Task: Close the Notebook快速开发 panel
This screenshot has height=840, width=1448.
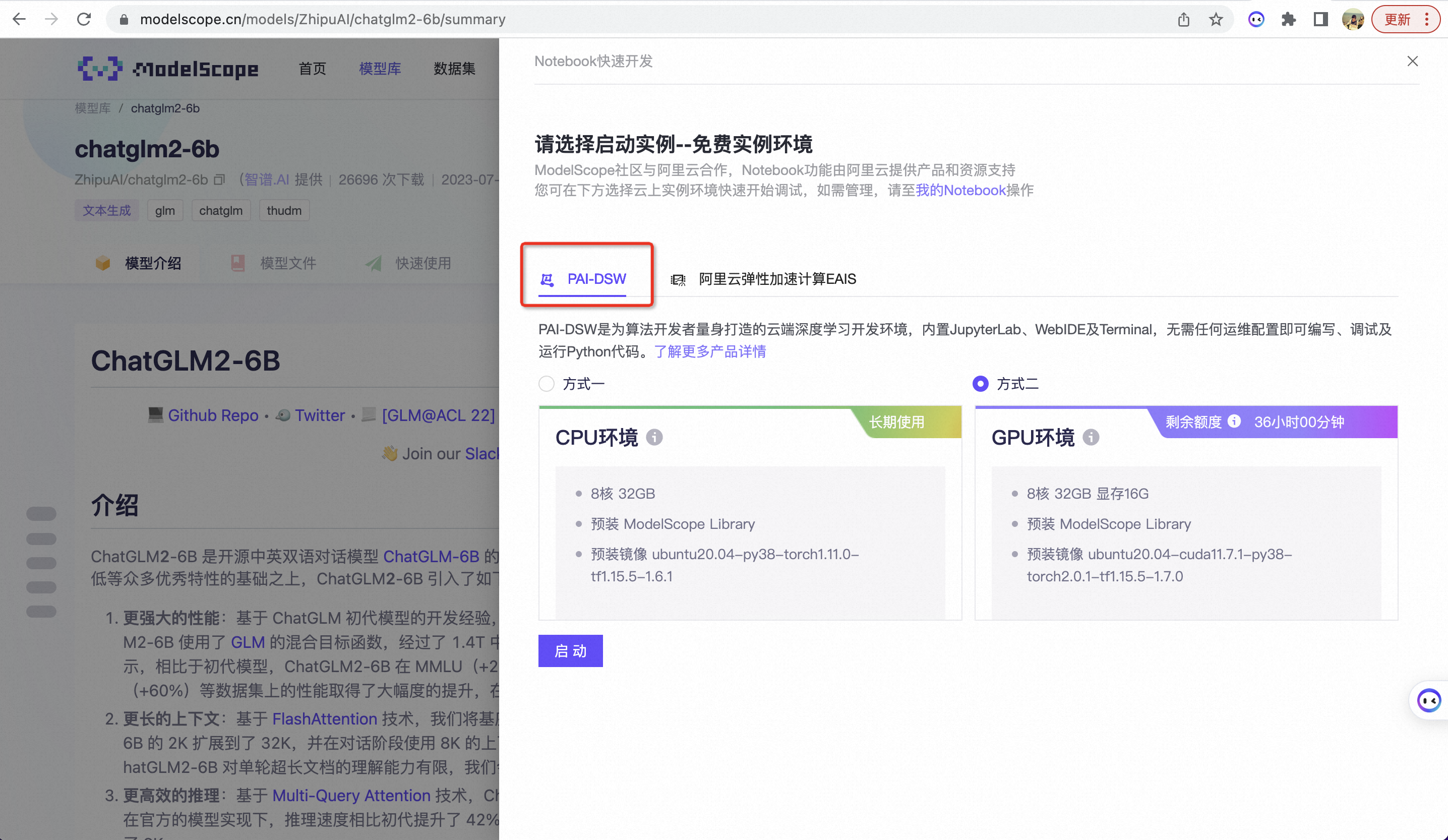Action: (x=1412, y=61)
